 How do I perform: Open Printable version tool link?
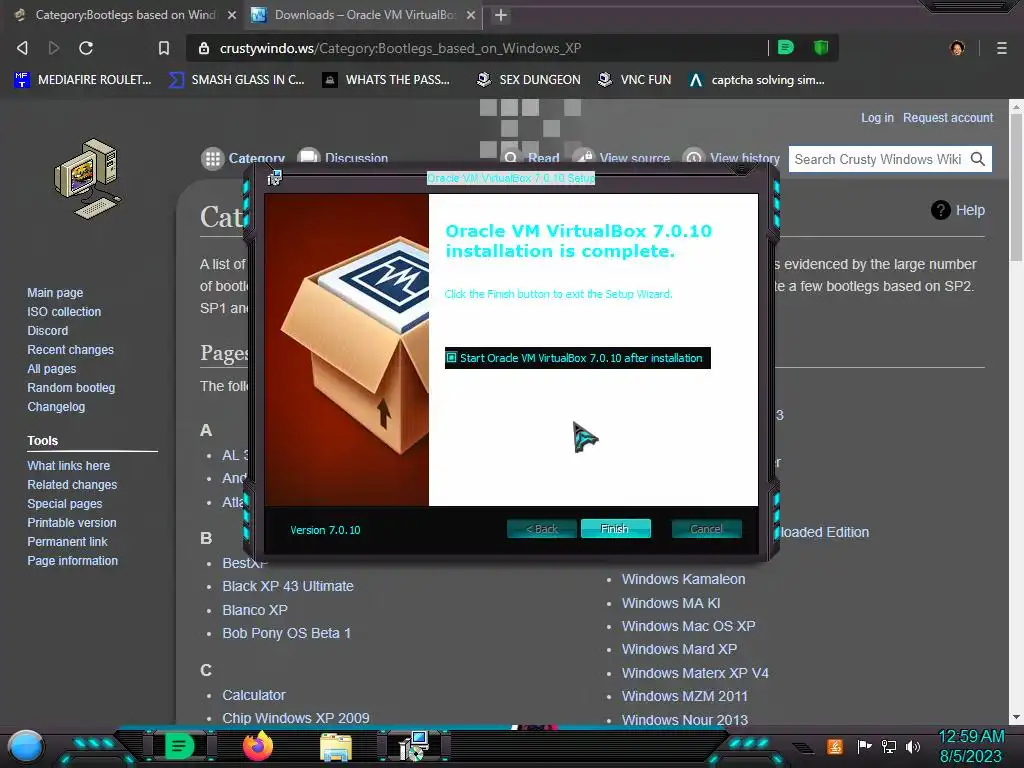(72, 522)
